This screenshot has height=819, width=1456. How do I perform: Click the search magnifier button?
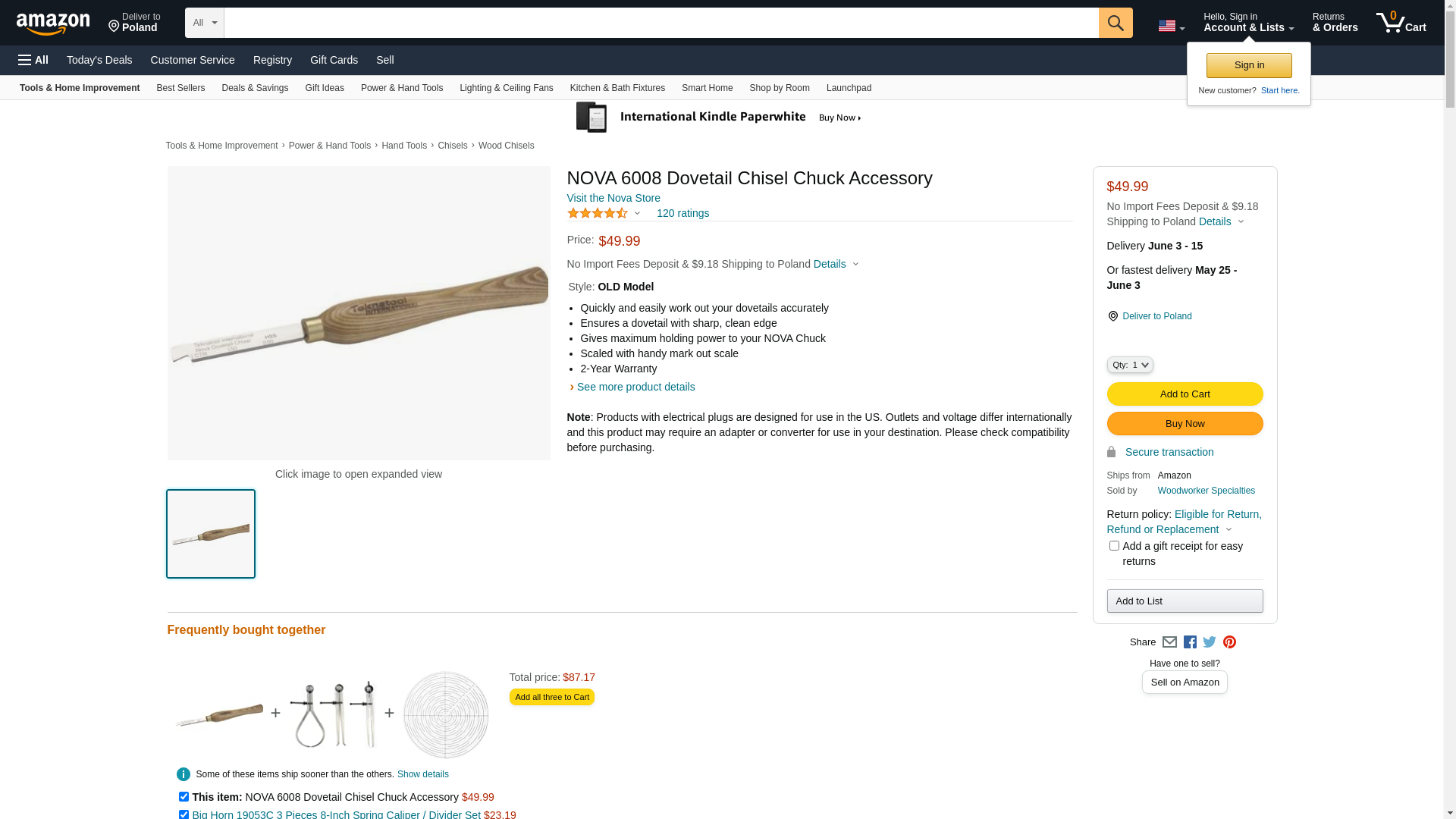[1115, 23]
